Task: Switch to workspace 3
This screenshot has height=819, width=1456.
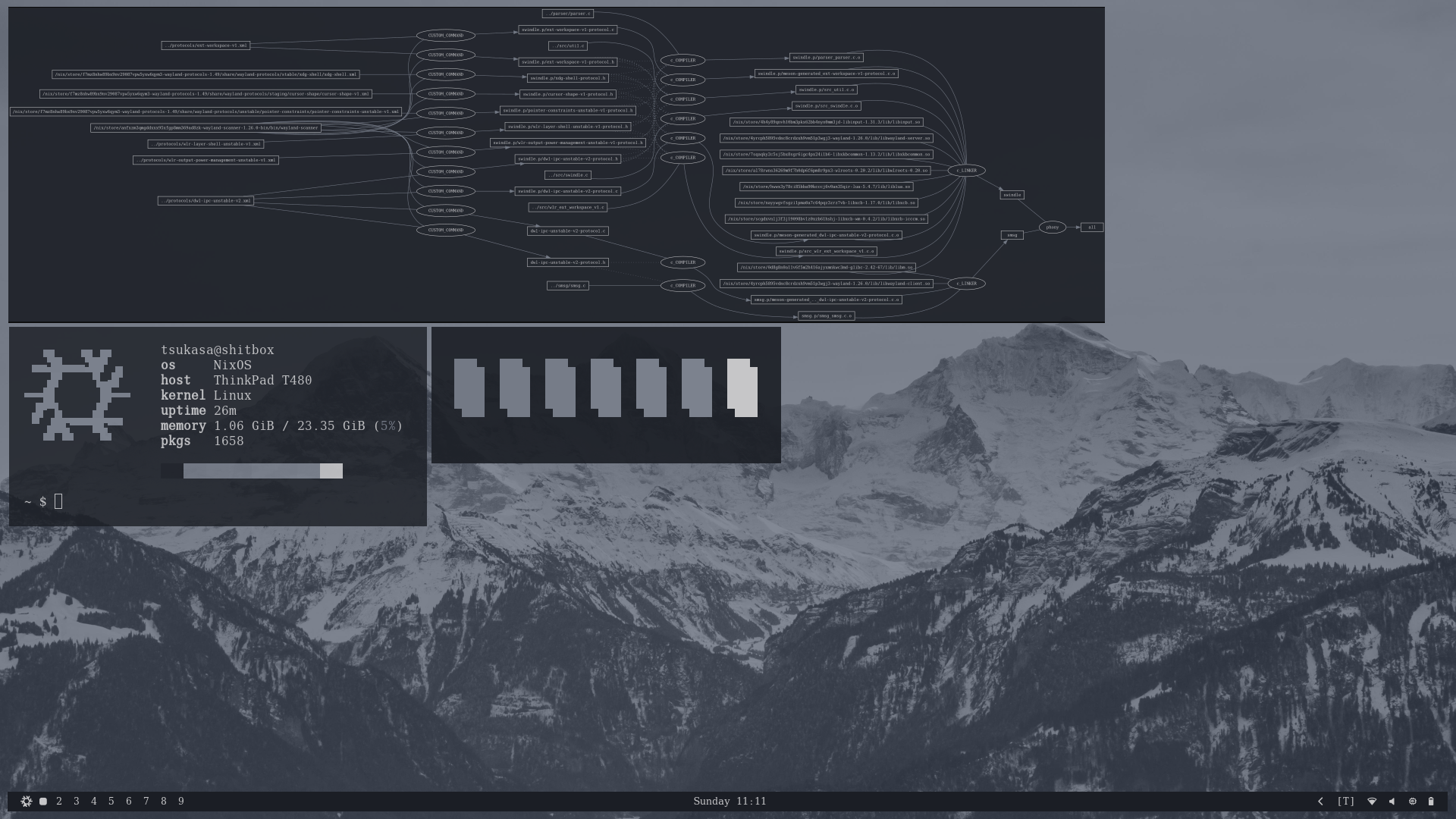Action: click(77, 802)
